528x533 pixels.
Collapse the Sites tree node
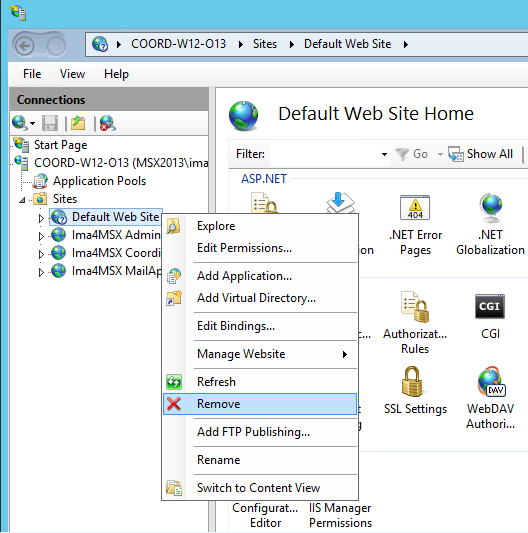coord(22,200)
